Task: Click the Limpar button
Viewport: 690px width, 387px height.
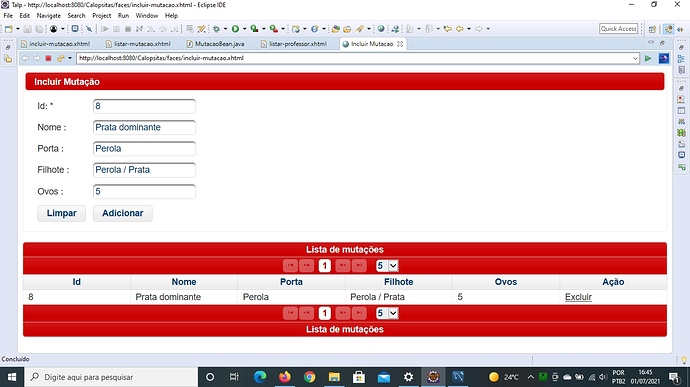Action: pos(62,213)
